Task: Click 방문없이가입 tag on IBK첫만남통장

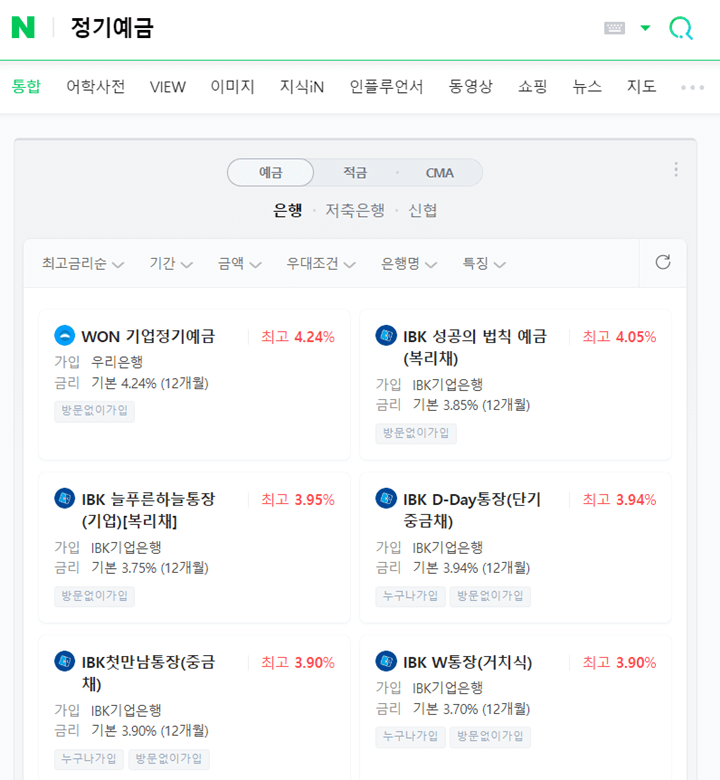Action: click(x=169, y=759)
